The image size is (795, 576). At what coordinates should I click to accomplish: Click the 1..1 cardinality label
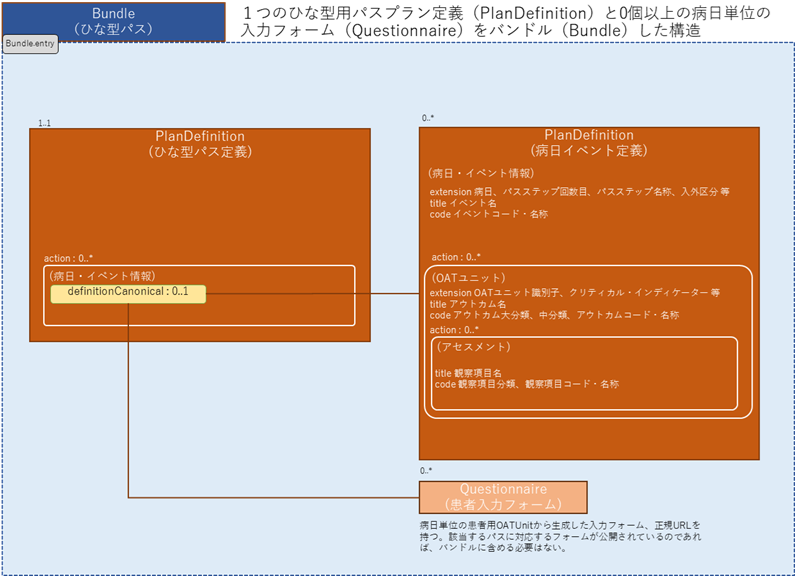pyautogui.click(x=45, y=122)
